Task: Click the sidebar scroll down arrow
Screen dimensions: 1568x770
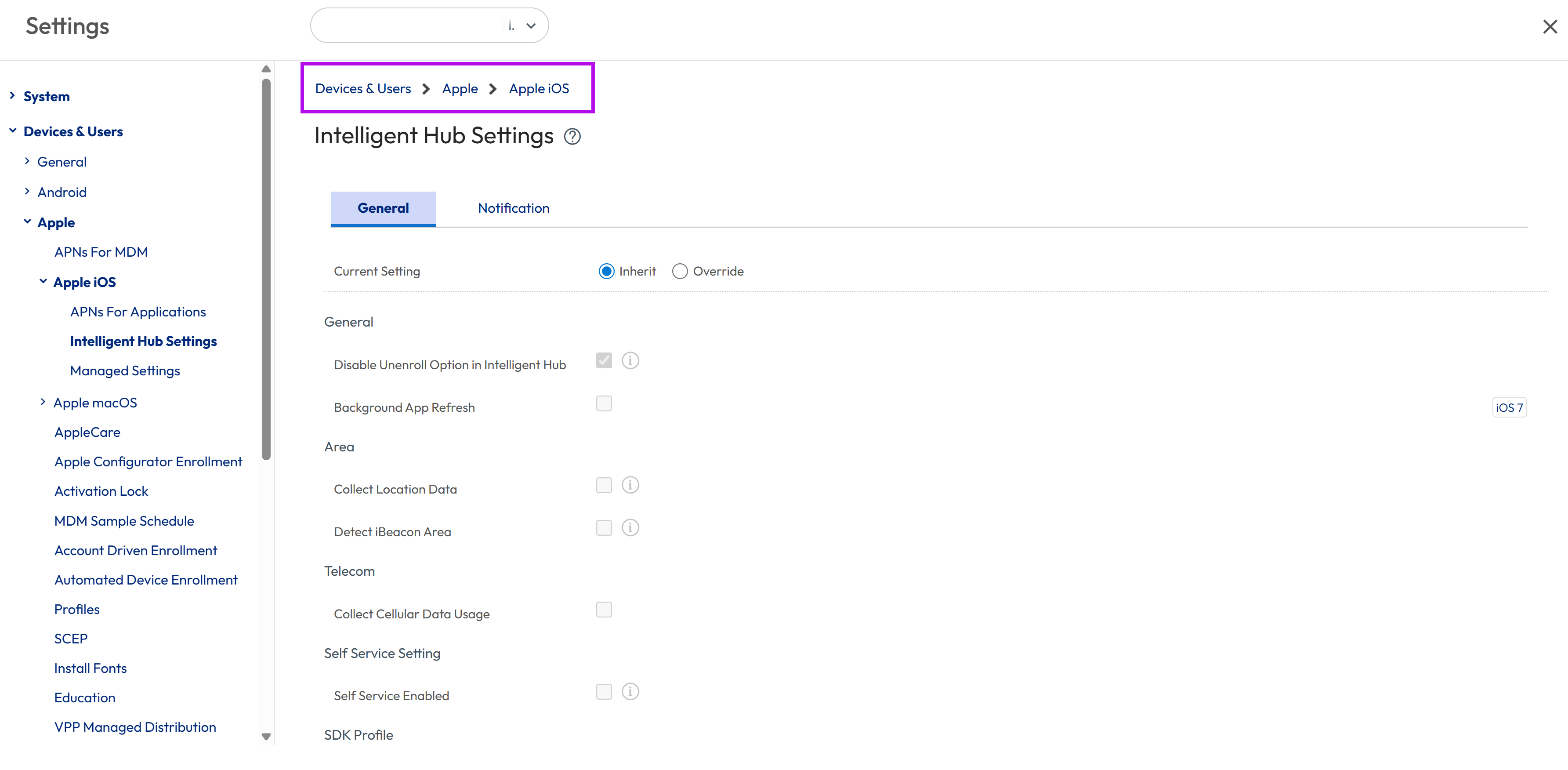Action: (x=266, y=737)
